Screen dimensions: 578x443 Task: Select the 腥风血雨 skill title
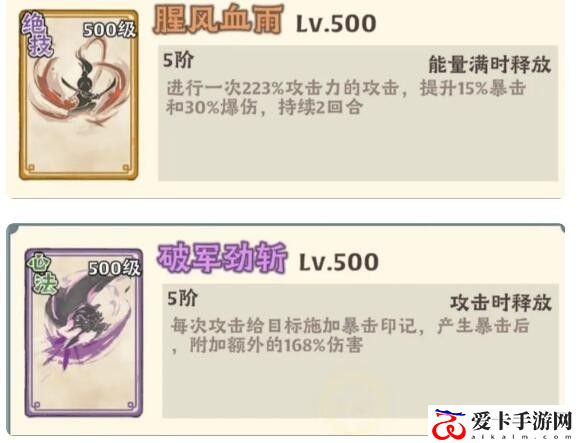pos(218,21)
